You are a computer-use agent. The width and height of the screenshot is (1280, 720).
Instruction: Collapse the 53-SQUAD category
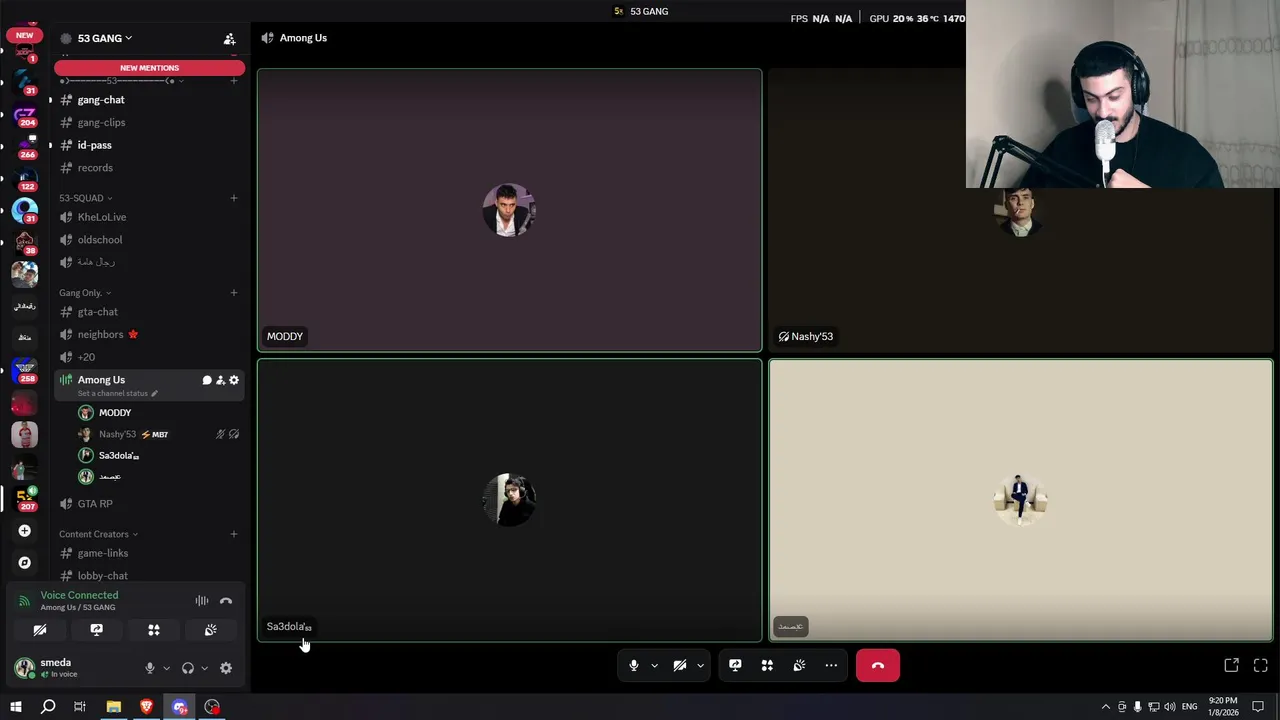pyautogui.click(x=85, y=198)
